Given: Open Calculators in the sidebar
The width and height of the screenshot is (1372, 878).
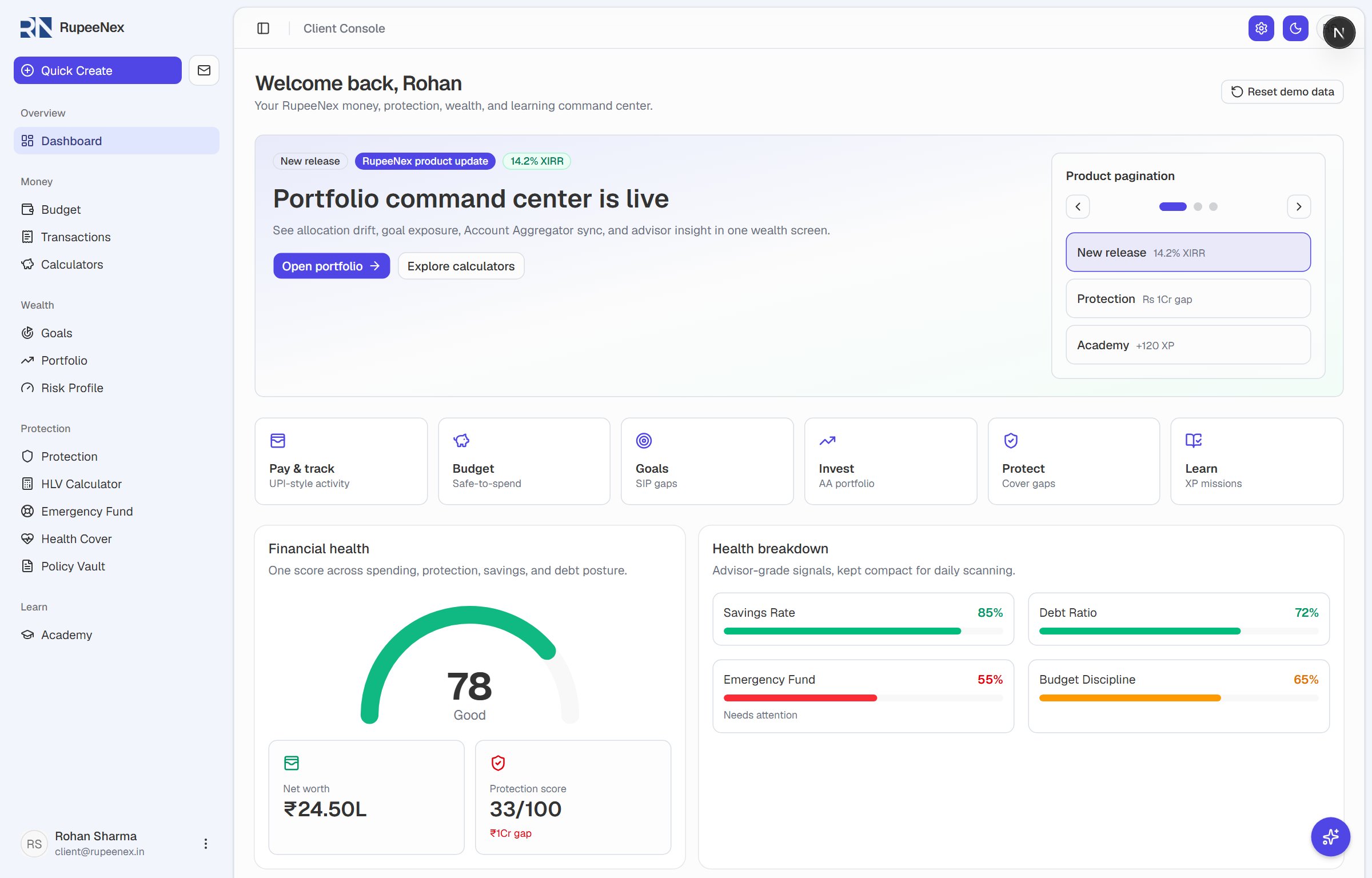Looking at the screenshot, I should [x=117, y=264].
